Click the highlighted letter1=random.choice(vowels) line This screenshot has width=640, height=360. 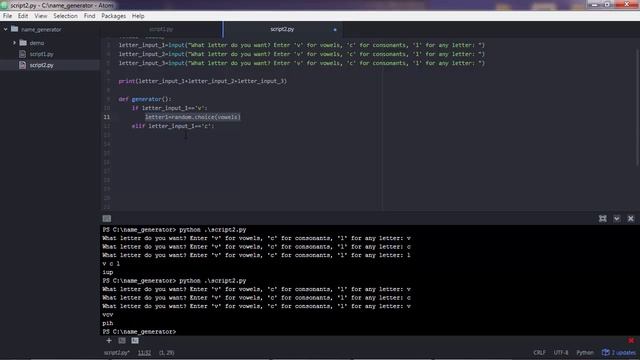coord(193,117)
